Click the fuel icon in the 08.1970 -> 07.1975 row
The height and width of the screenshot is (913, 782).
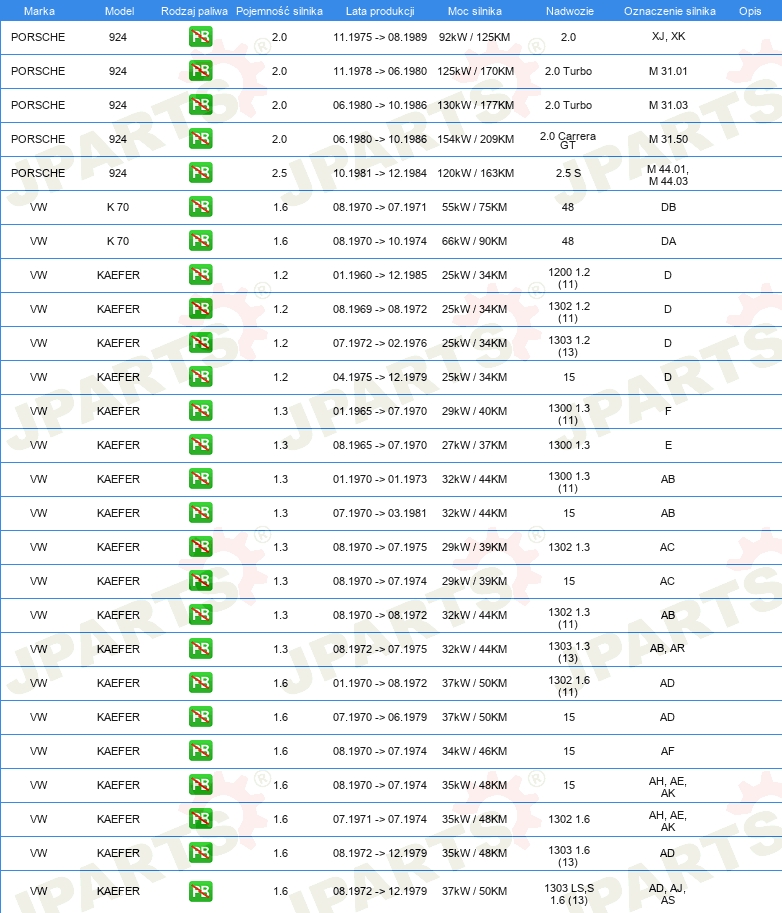tap(200, 547)
